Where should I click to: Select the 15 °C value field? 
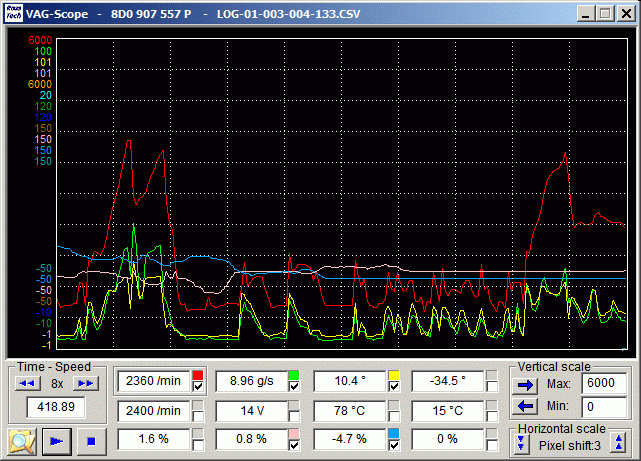click(x=448, y=411)
